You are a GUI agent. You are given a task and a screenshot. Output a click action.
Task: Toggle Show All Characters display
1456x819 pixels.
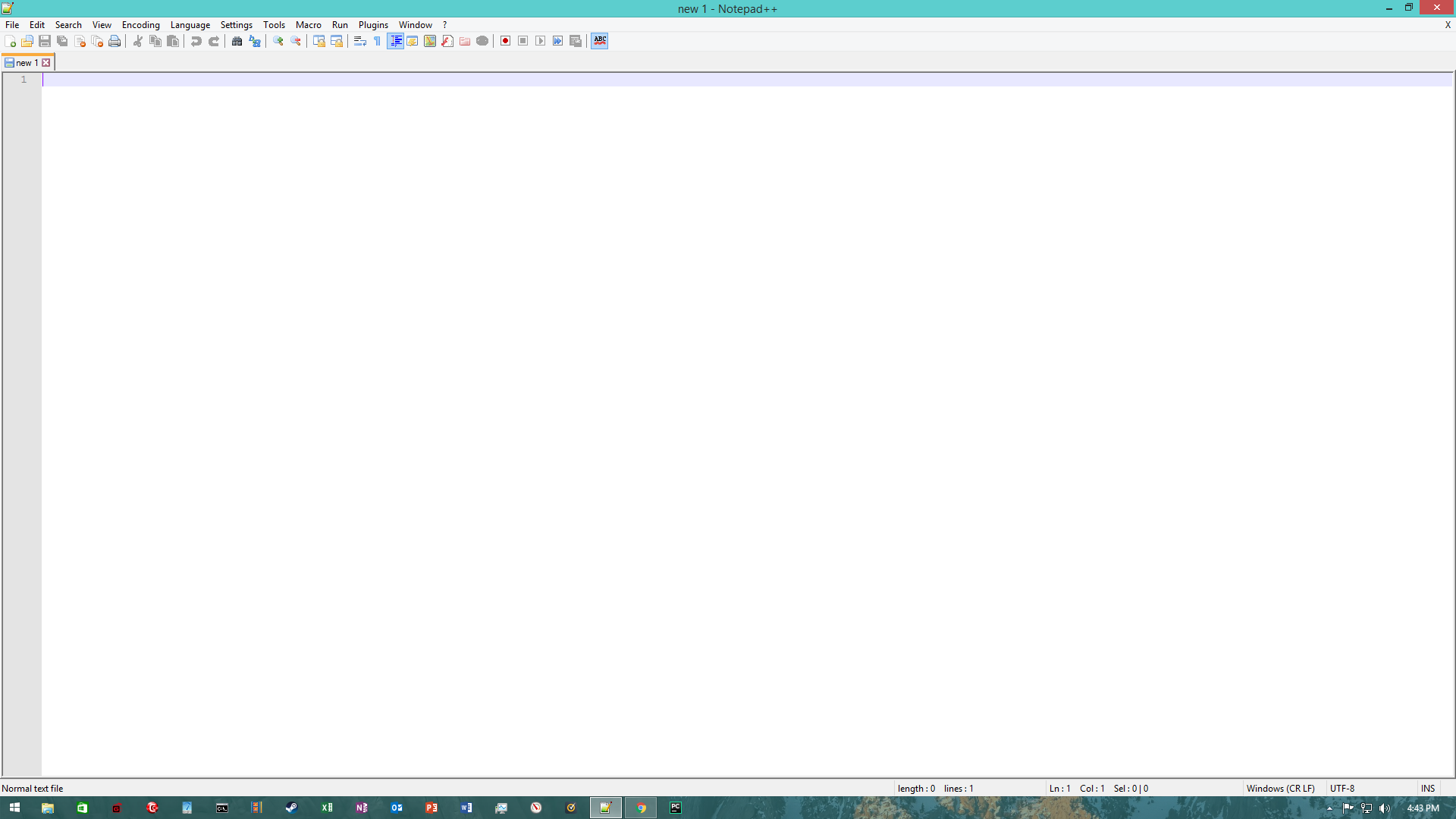coord(377,41)
